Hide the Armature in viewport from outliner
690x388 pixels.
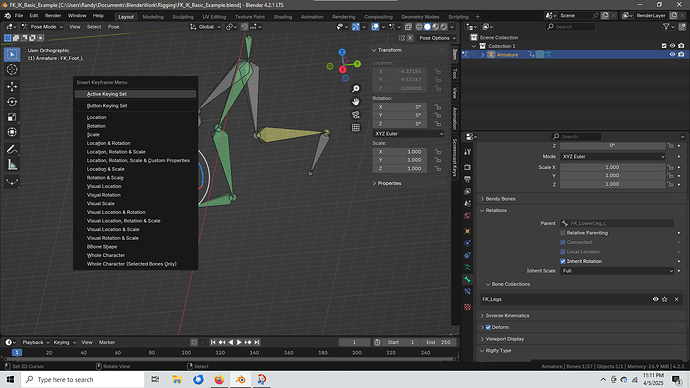(672, 55)
